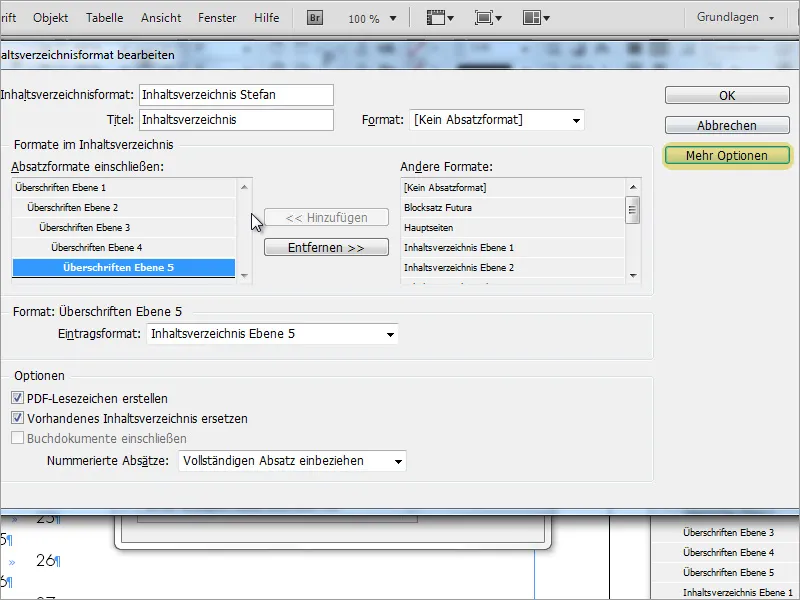The width and height of the screenshot is (800, 600).
Task: Click page number 26 in the document
Action: [45, 560]
